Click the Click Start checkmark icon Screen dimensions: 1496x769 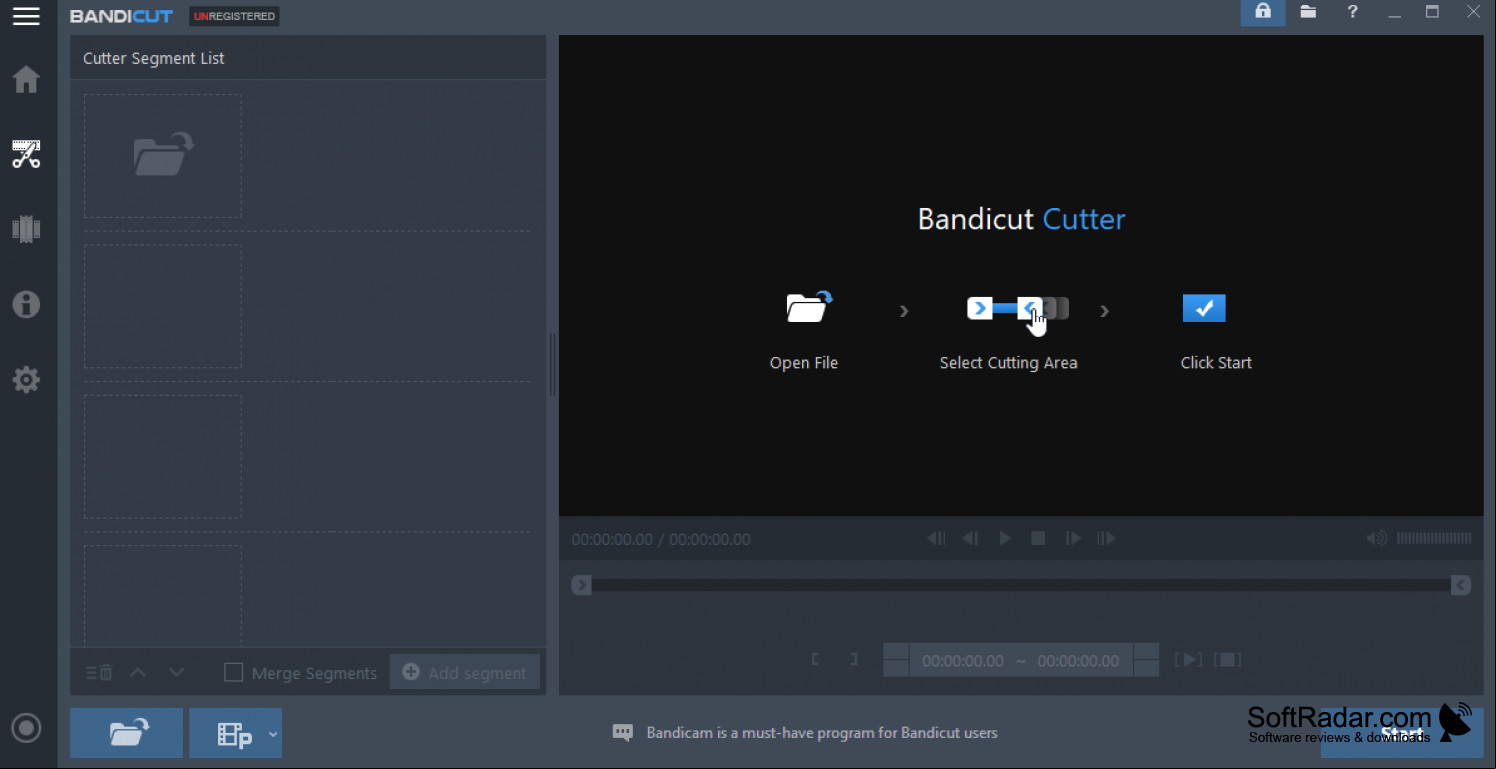click(1204, 308)
